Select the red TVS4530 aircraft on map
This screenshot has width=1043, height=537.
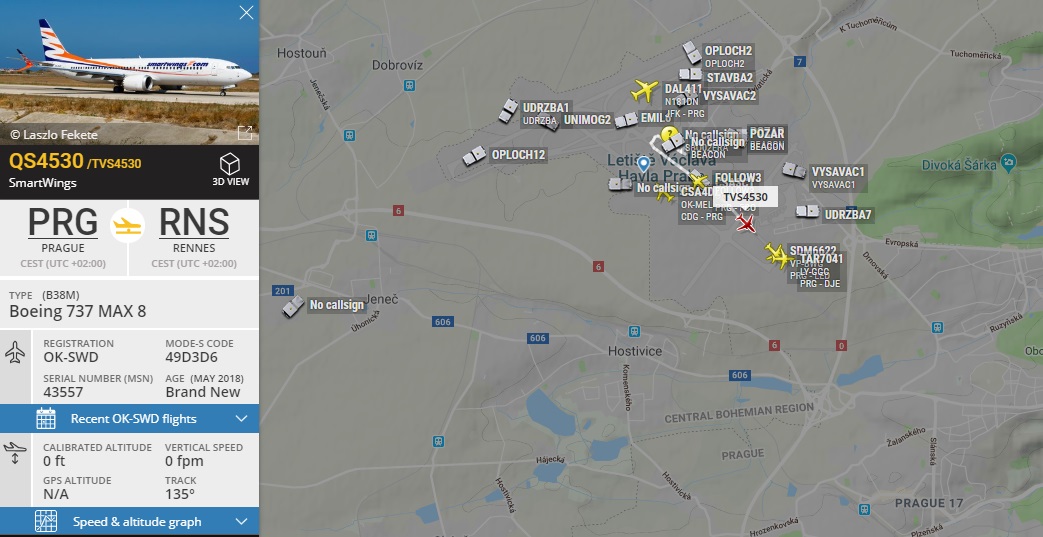[x=746, y=224]
